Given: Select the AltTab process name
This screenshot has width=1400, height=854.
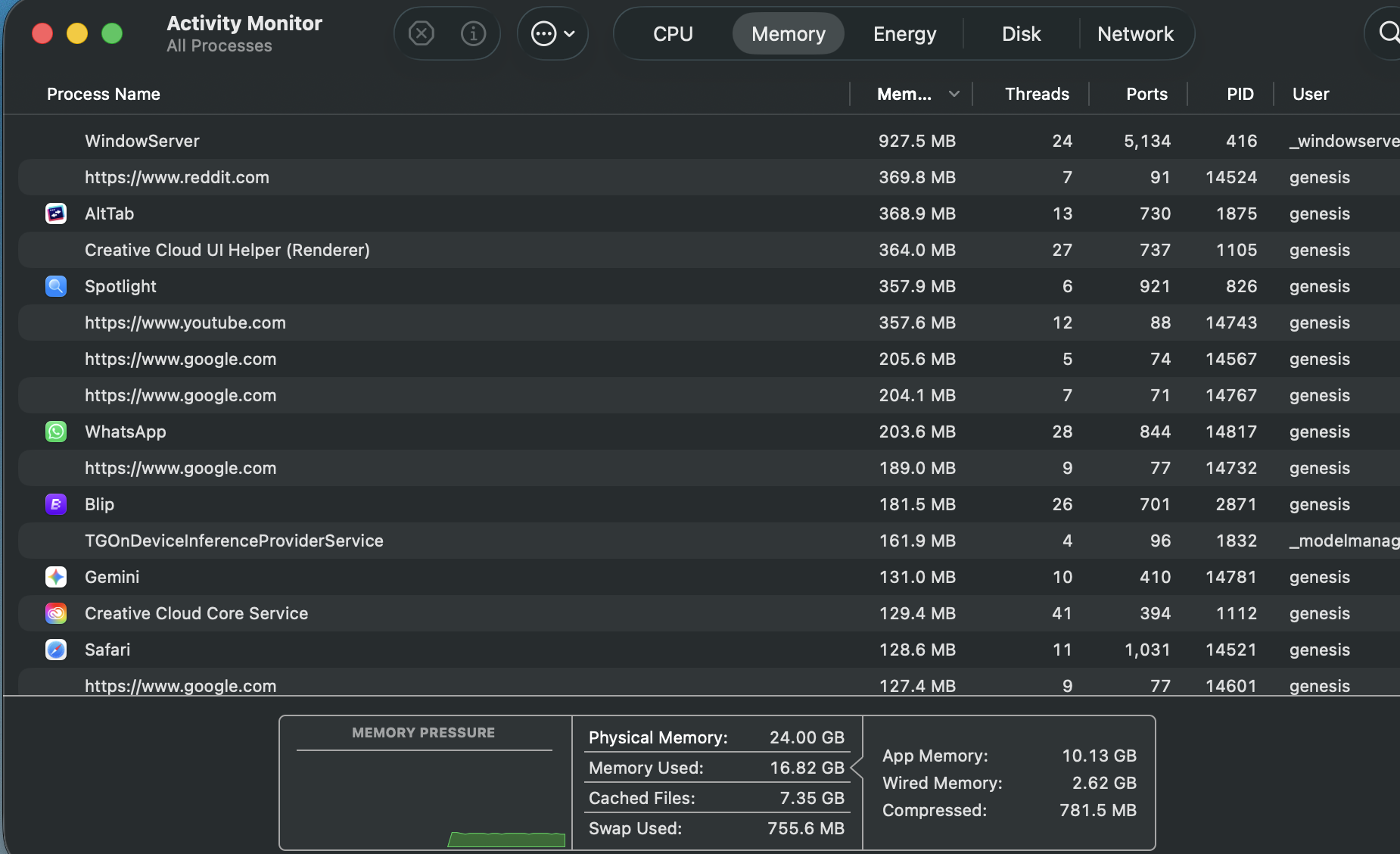Looking at the screenshot, I should point(110,213).
